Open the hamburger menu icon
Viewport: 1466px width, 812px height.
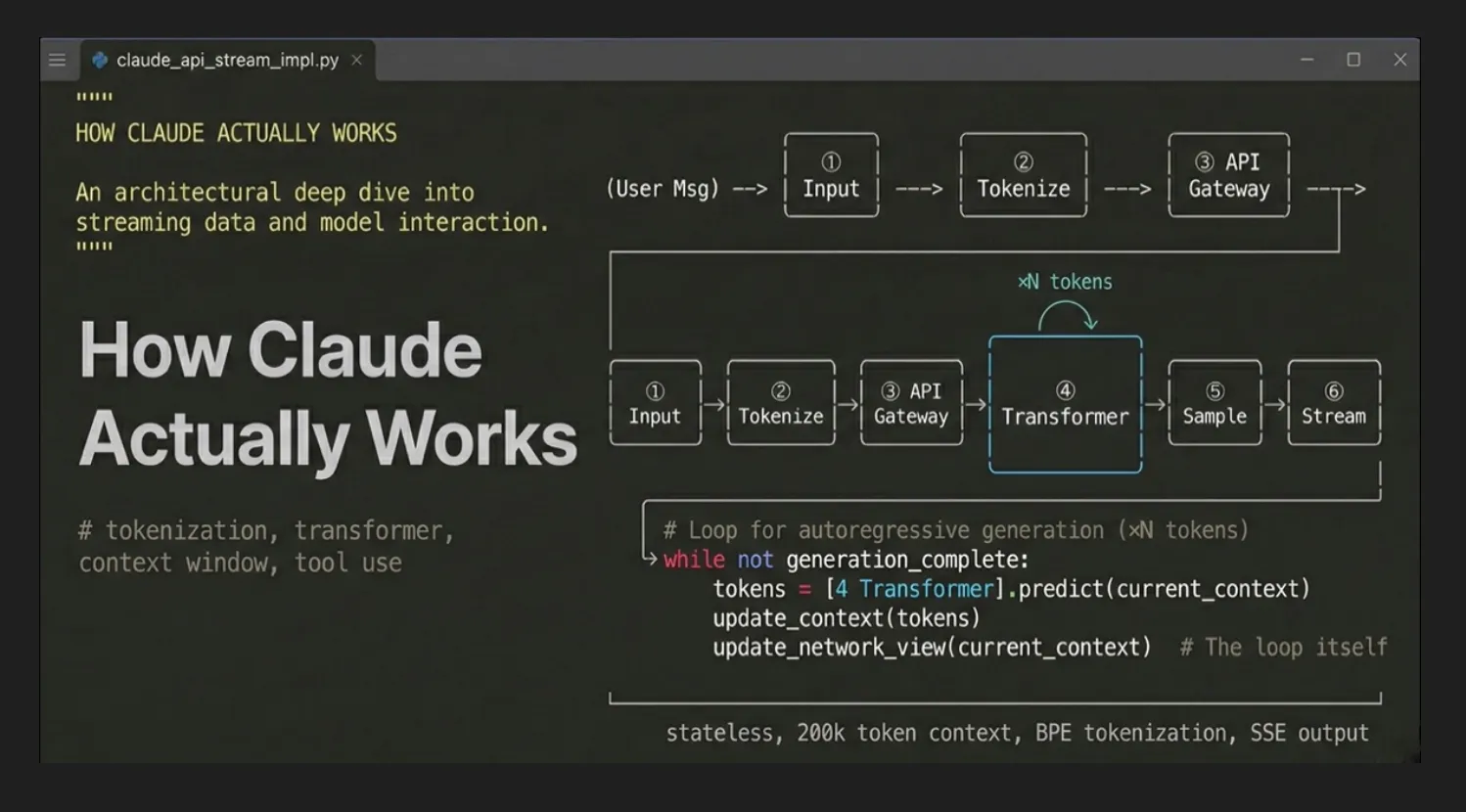[58, 60]
